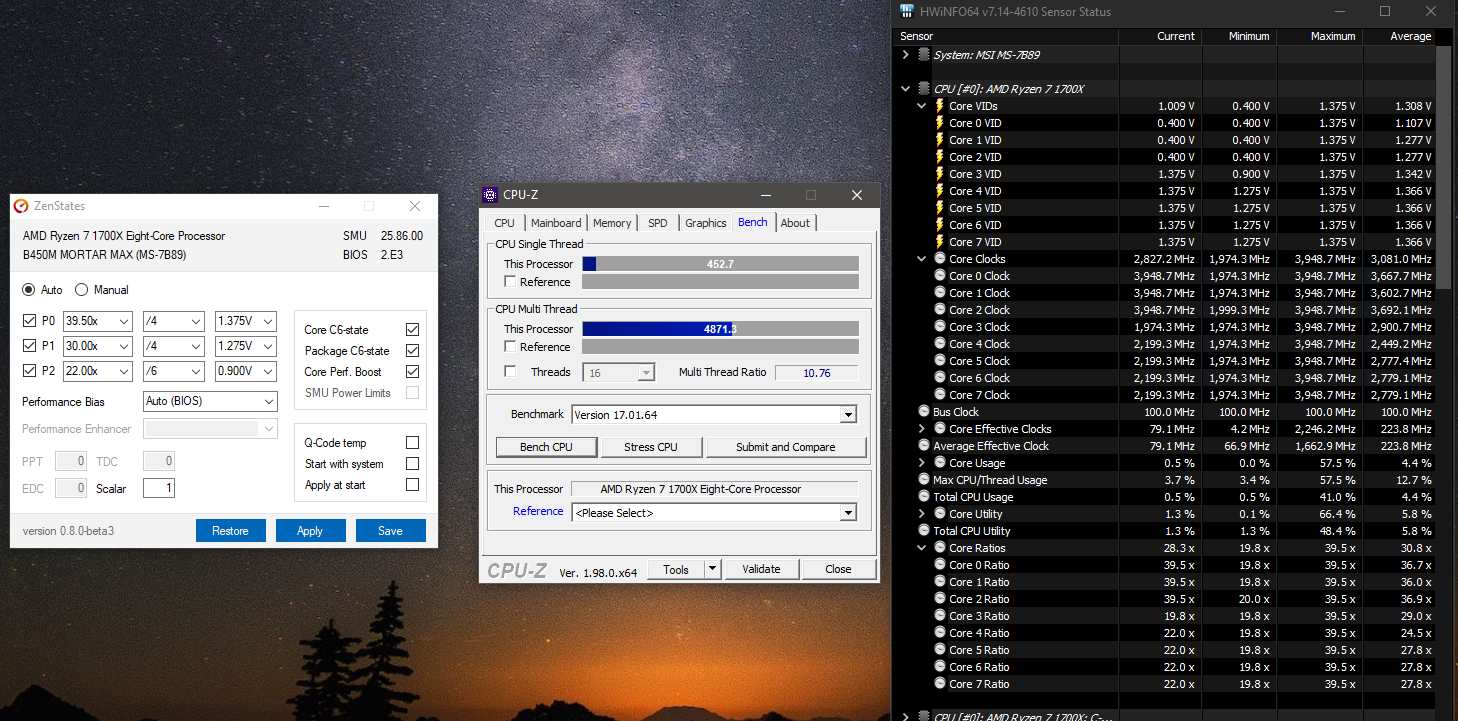Click the Bench CPU button
The image size is (1458, 721).
click(x=547, y=447)
